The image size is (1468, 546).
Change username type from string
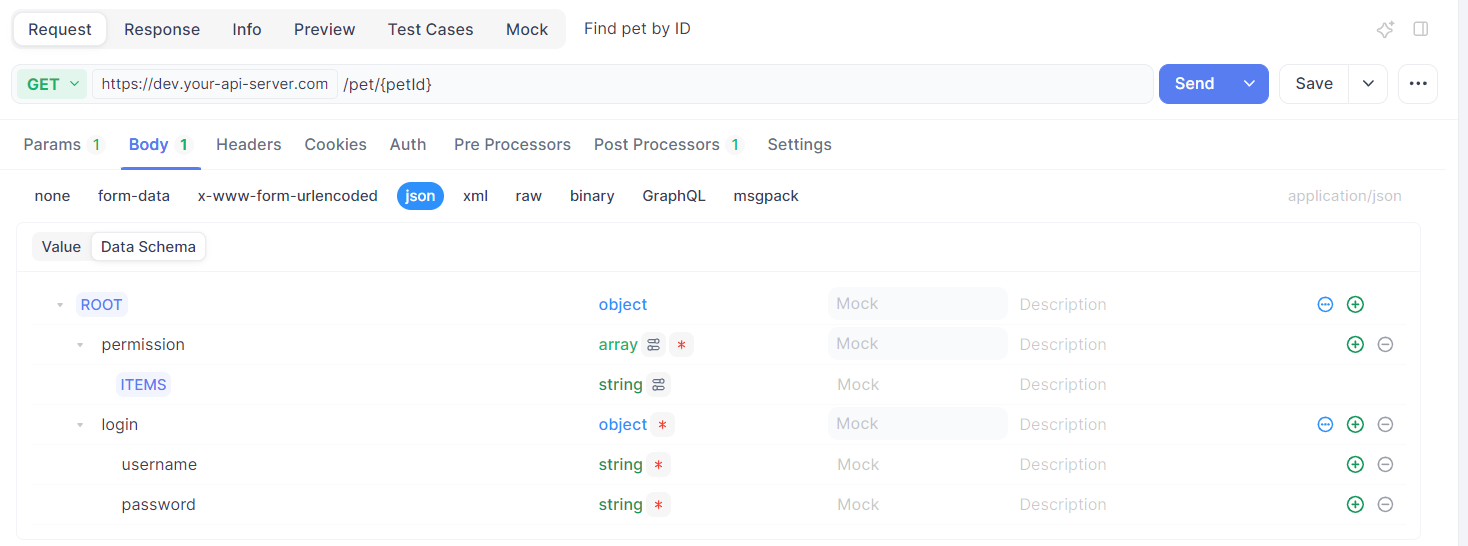point(620,464)
